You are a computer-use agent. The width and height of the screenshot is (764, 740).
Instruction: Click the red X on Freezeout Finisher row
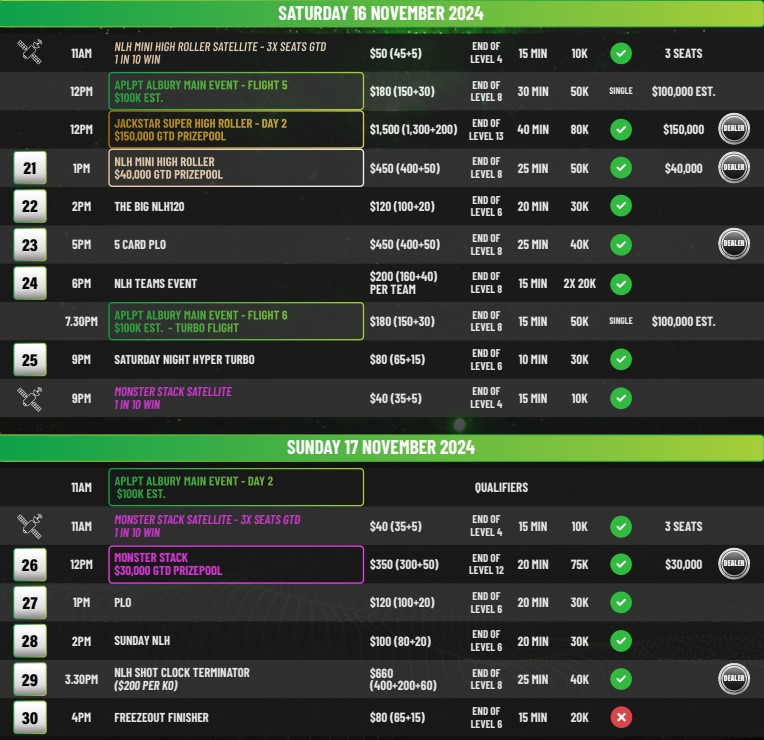621,718
